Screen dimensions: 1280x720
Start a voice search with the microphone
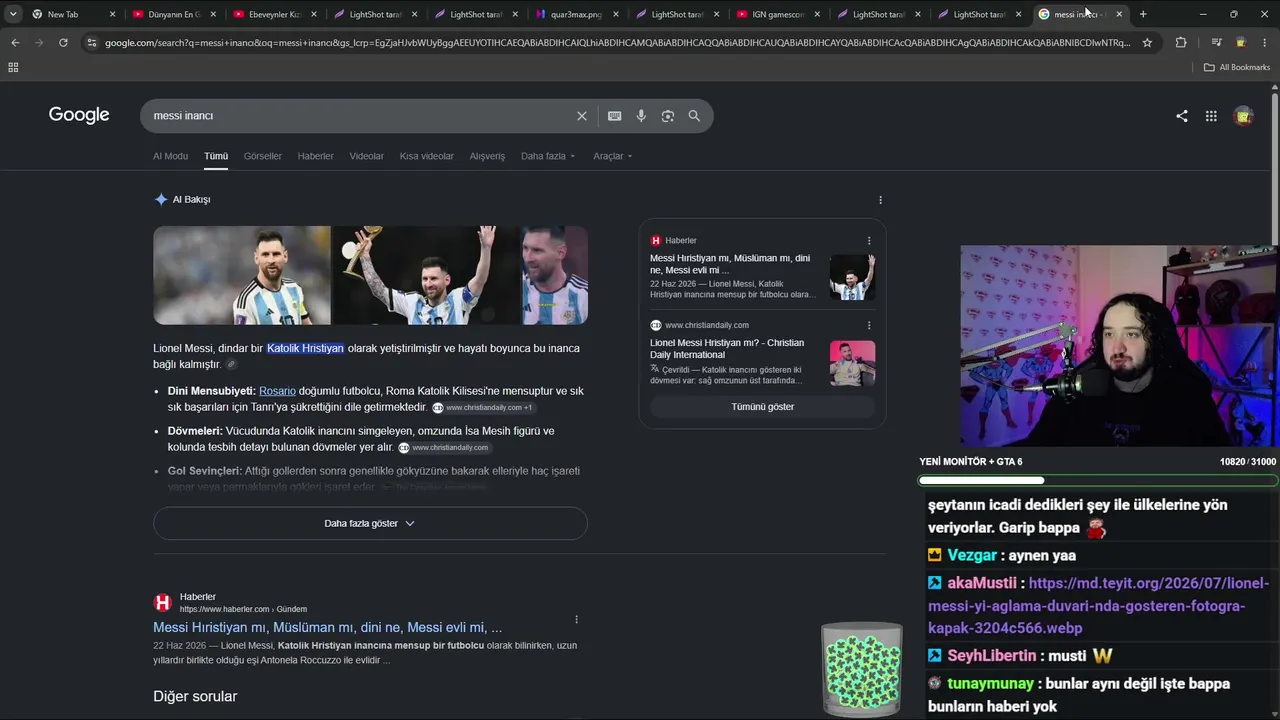641,116
